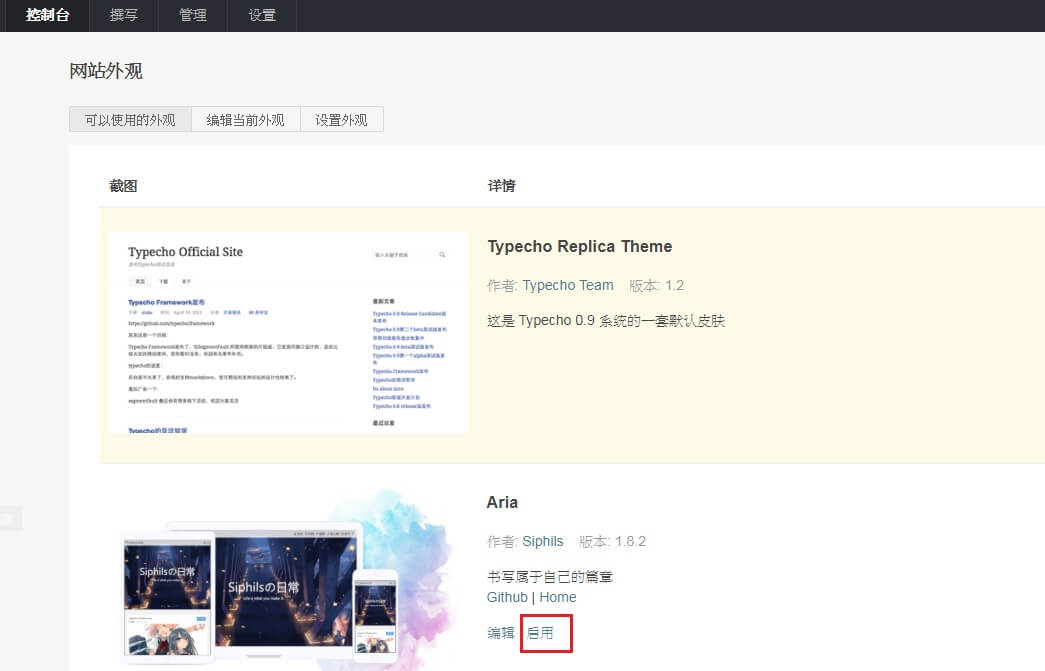Open the Typecho Team author link
Image resolution: width=1045 pixels, height=671 pixels.
click(x=567, y=285)
